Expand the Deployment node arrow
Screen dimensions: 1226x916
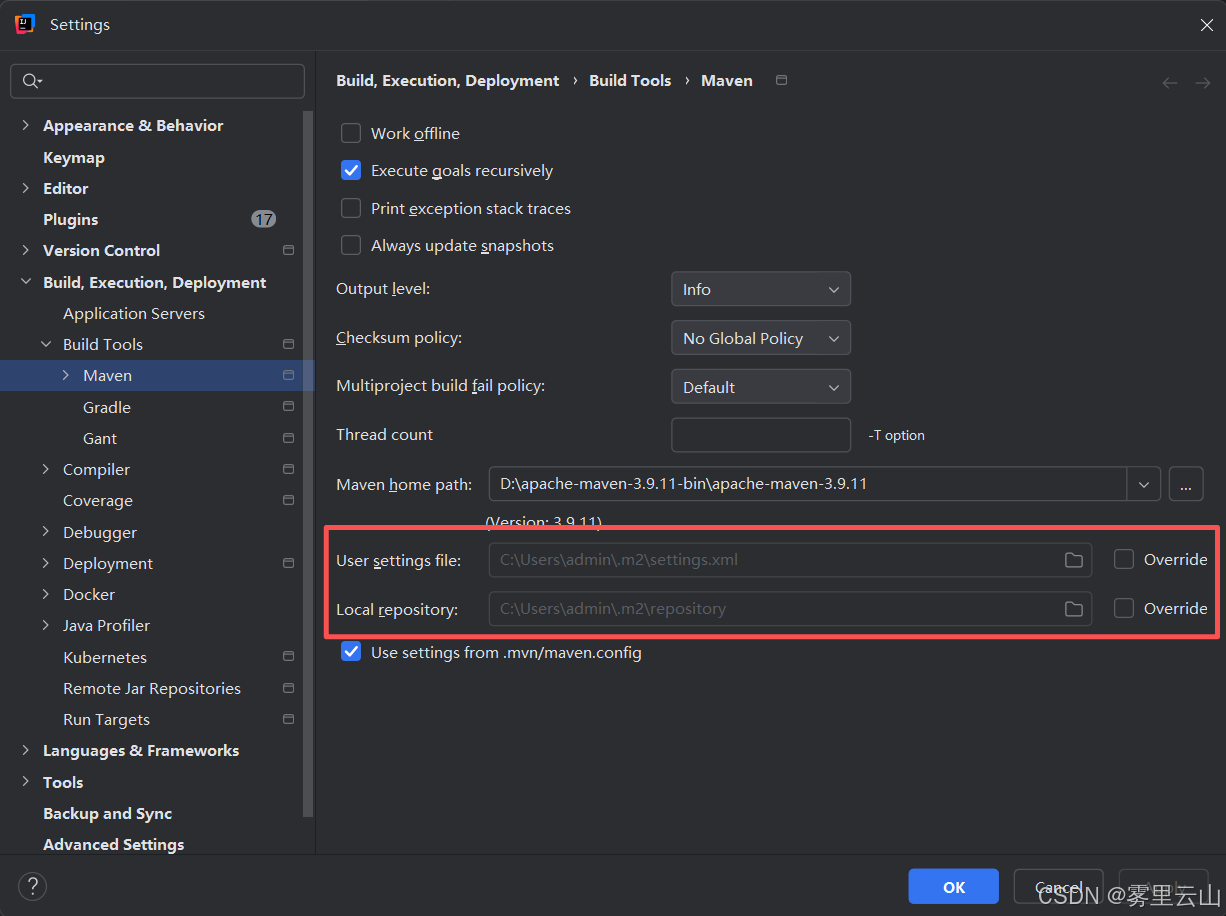[46, 563]
